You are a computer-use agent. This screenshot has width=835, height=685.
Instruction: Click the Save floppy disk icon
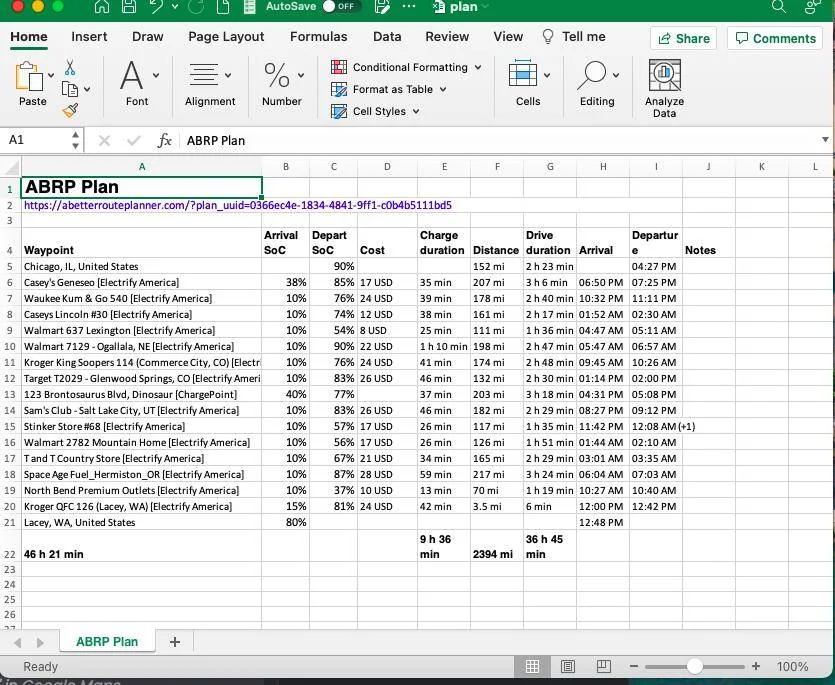[128, 6]
